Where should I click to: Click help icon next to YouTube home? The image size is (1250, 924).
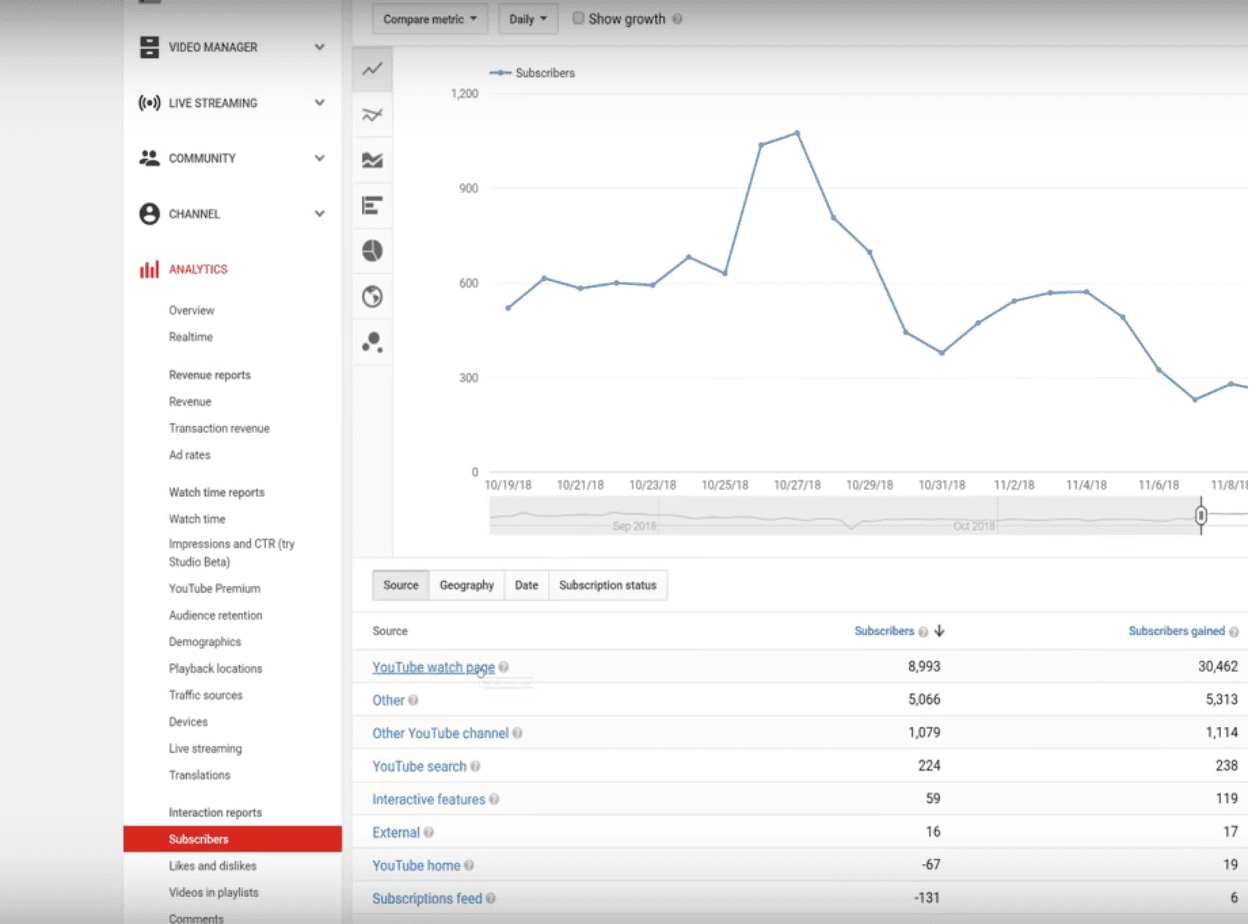point(469,866)
